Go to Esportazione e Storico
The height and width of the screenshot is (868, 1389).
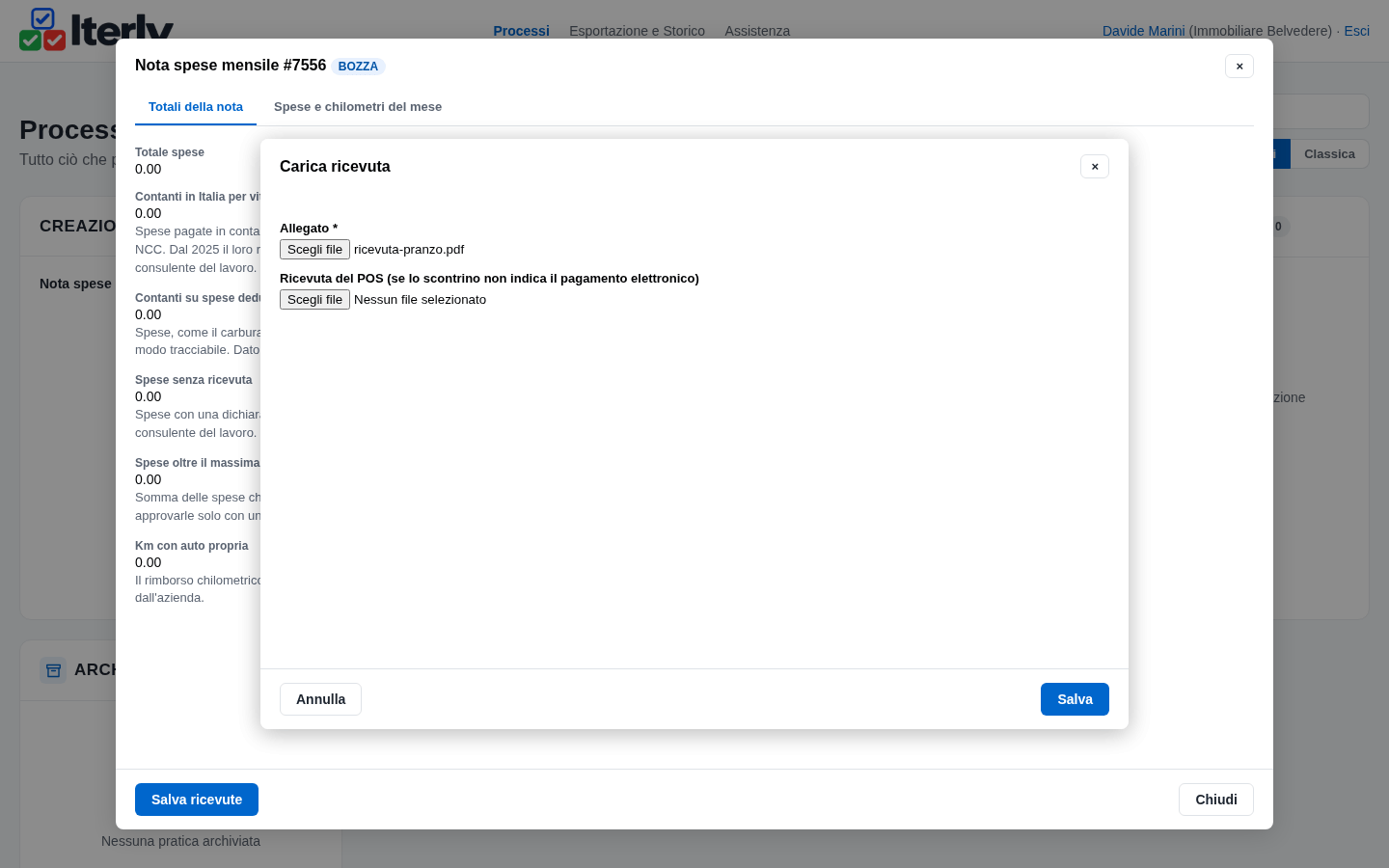point(637,31)
